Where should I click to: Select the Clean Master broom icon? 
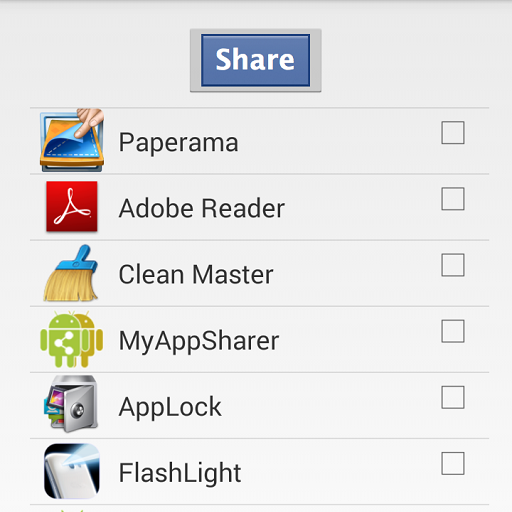pyautogui.click(x=71, y=273)
